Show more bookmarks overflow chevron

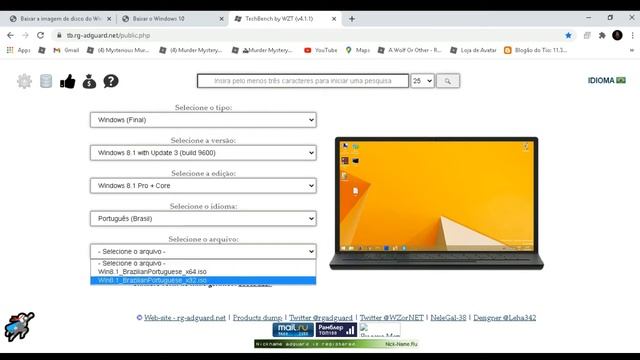(632, 50)
